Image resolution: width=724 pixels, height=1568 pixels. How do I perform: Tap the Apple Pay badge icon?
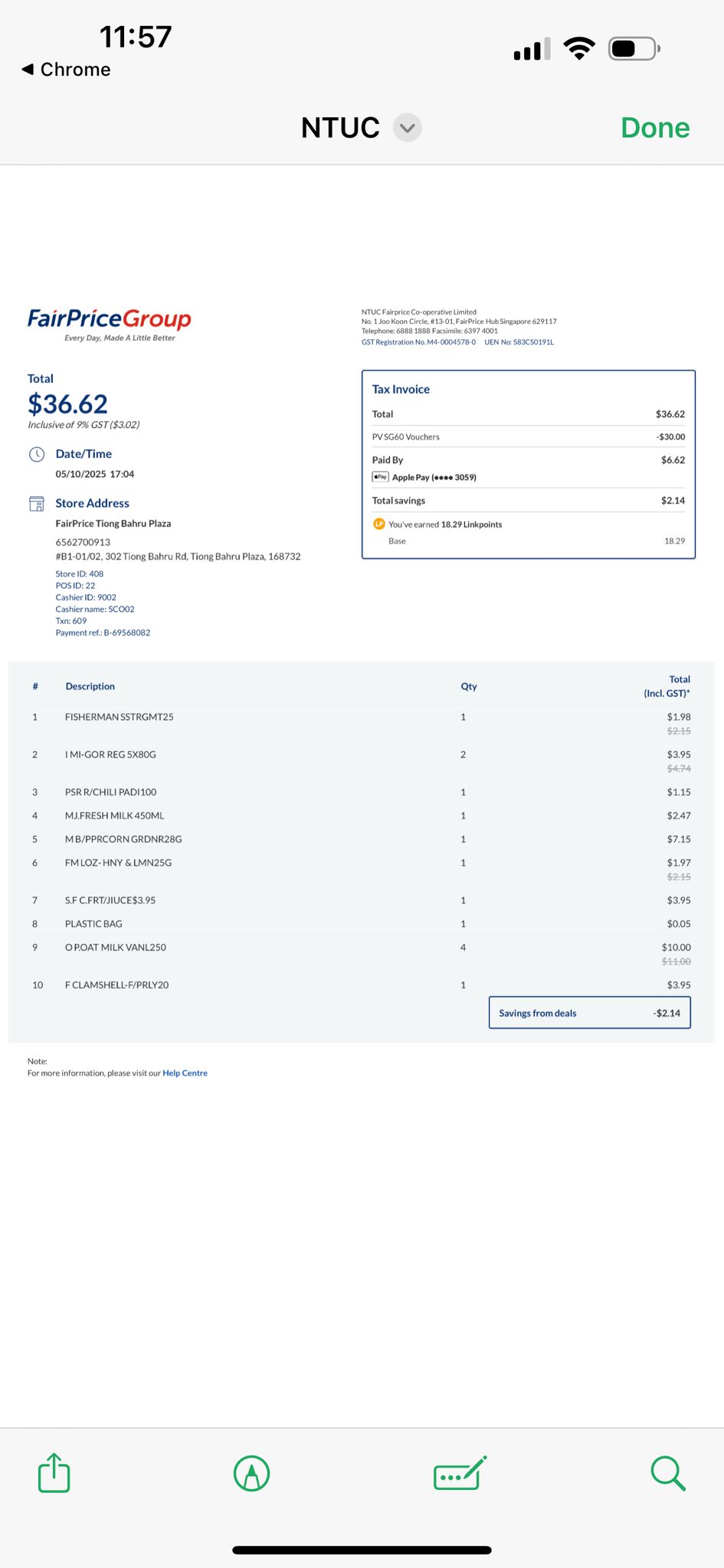pos(381,477)
